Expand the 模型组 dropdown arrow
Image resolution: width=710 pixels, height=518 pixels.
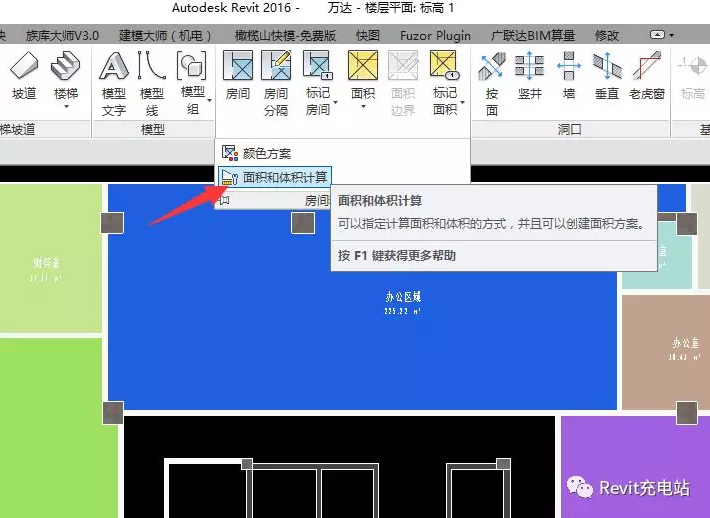point(210,101)
